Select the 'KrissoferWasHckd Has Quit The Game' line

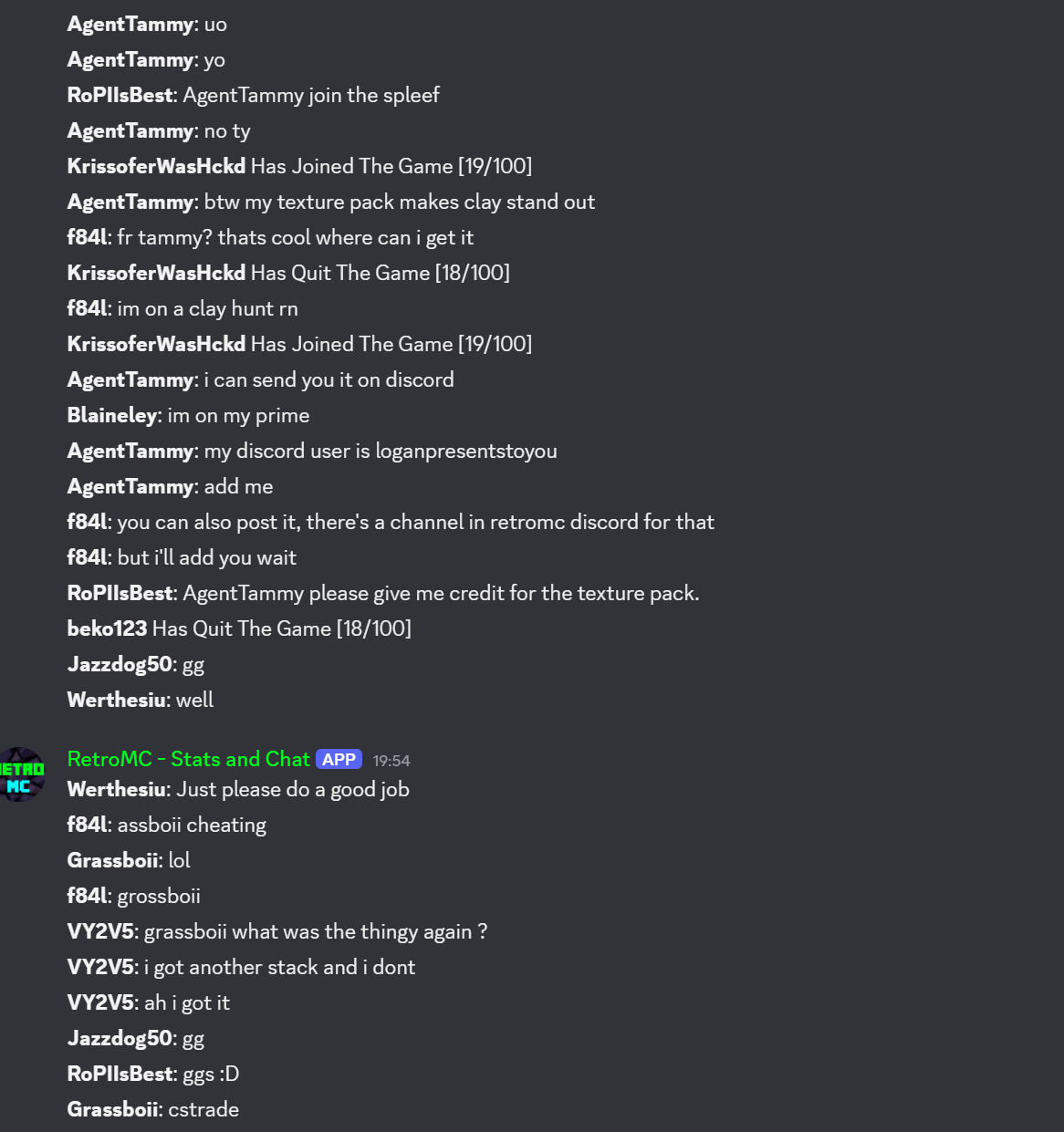pyautogui.click(x=288, y=273)
